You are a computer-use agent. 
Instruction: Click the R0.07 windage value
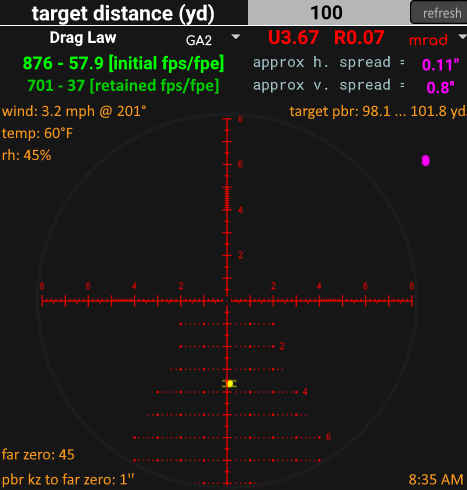tap(359, 37)
